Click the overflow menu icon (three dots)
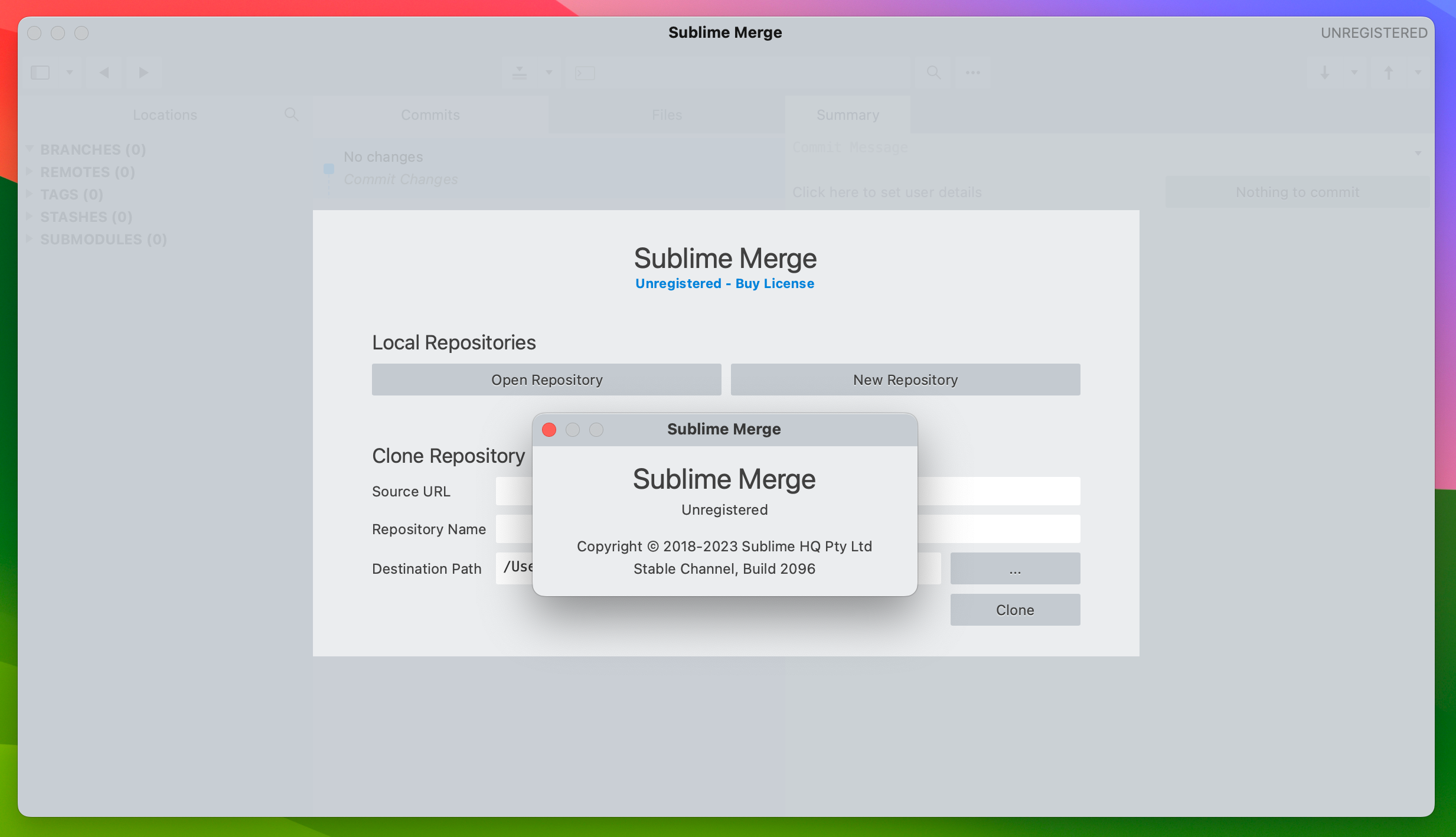Image resolution: width=1456 pixels, height=837 pixels. click(x=969, y=71)
